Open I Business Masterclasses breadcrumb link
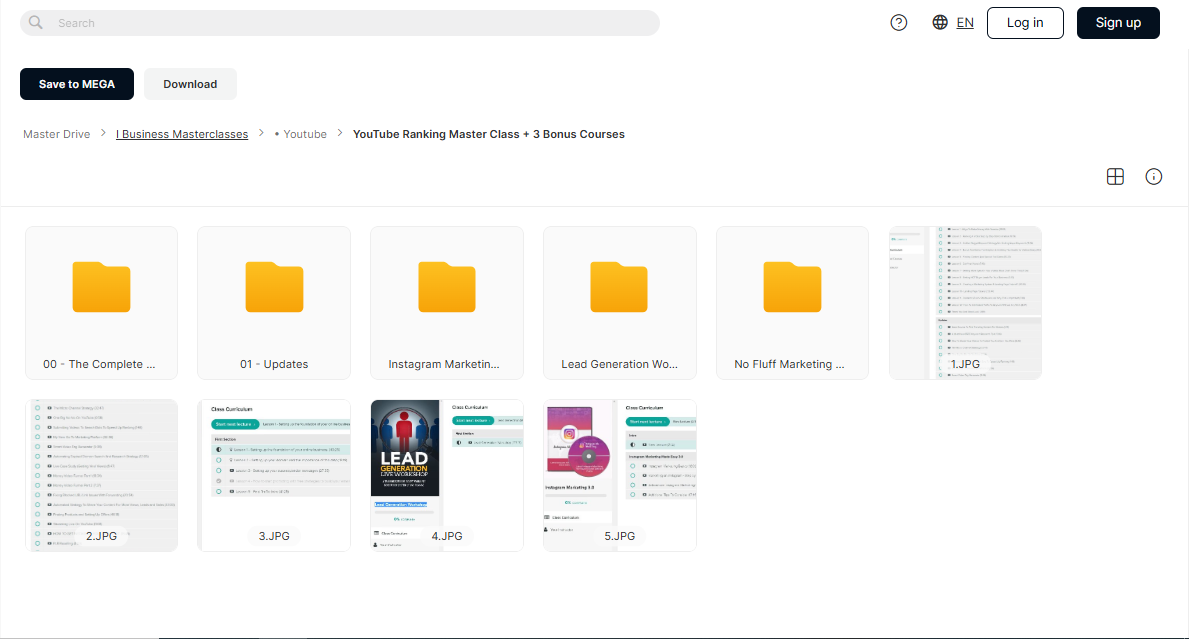 [x=182, y=134]
